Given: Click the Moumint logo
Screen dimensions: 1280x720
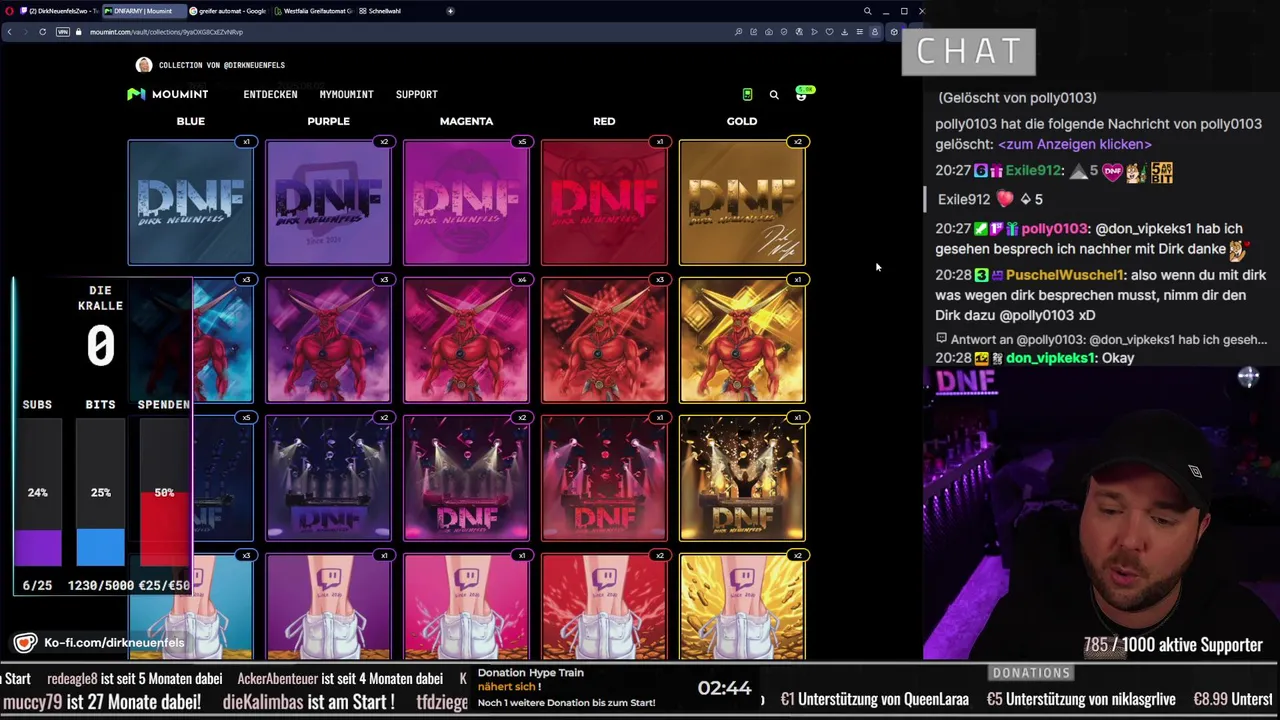Looking at the screenshot, I should [168, 94].
